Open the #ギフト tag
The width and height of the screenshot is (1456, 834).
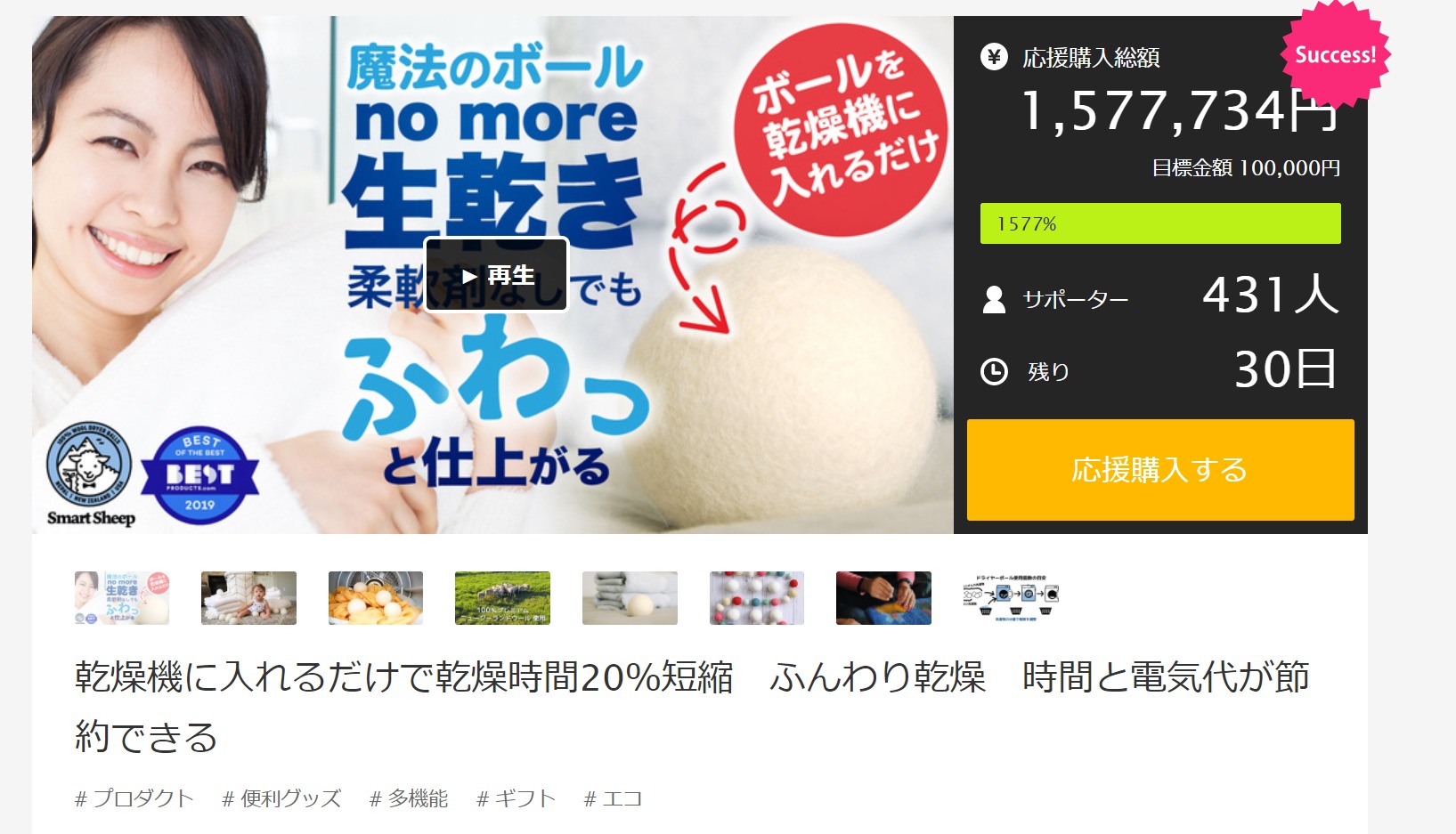point(516,798)
